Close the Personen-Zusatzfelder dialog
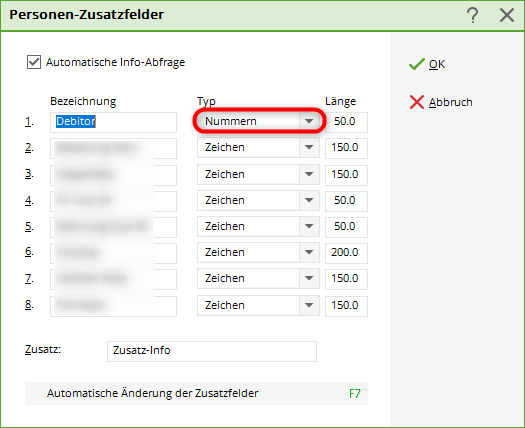 [x=507, y=15]
